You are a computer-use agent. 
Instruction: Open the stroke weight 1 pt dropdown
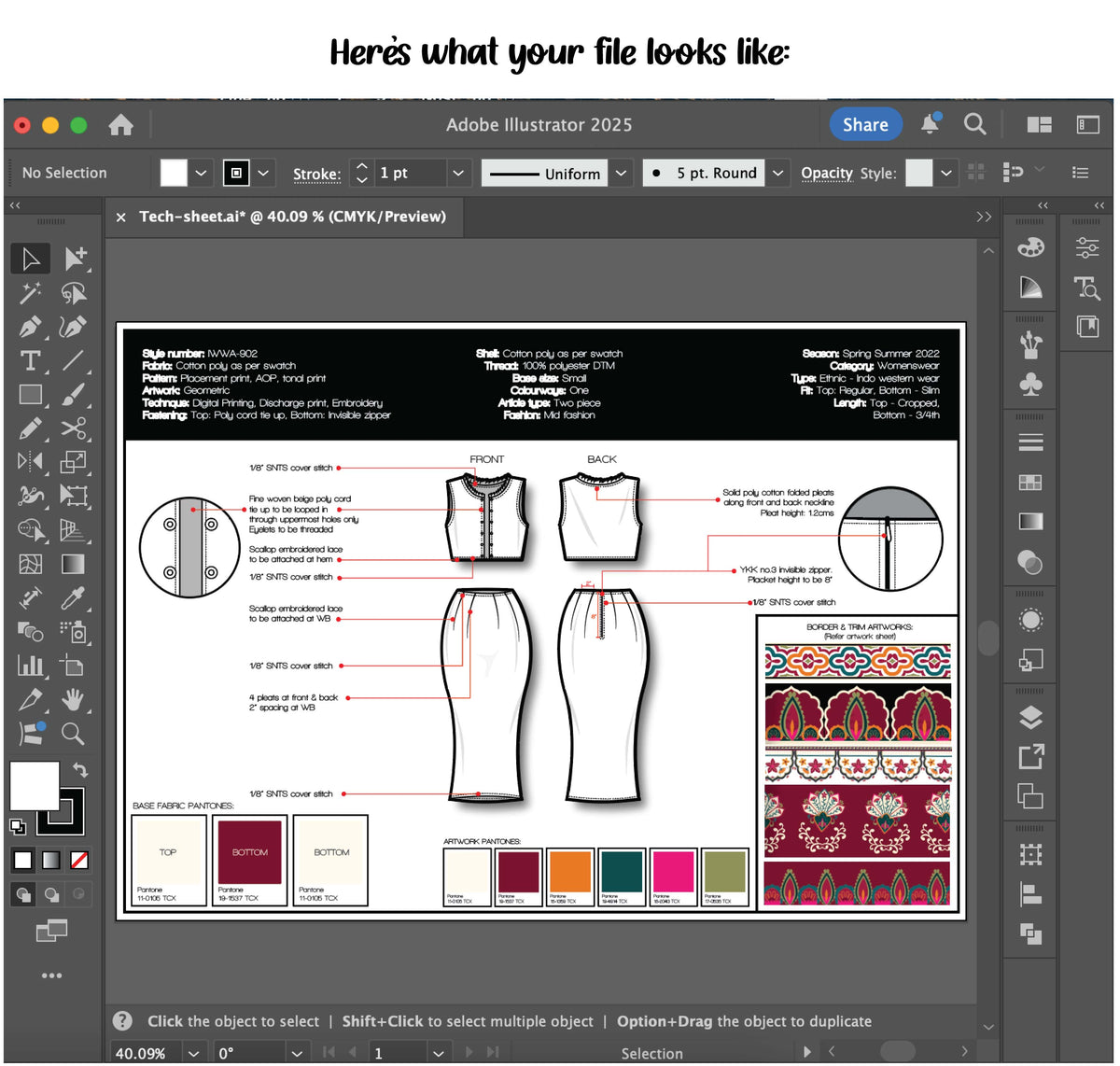click(x=457, y=173)
